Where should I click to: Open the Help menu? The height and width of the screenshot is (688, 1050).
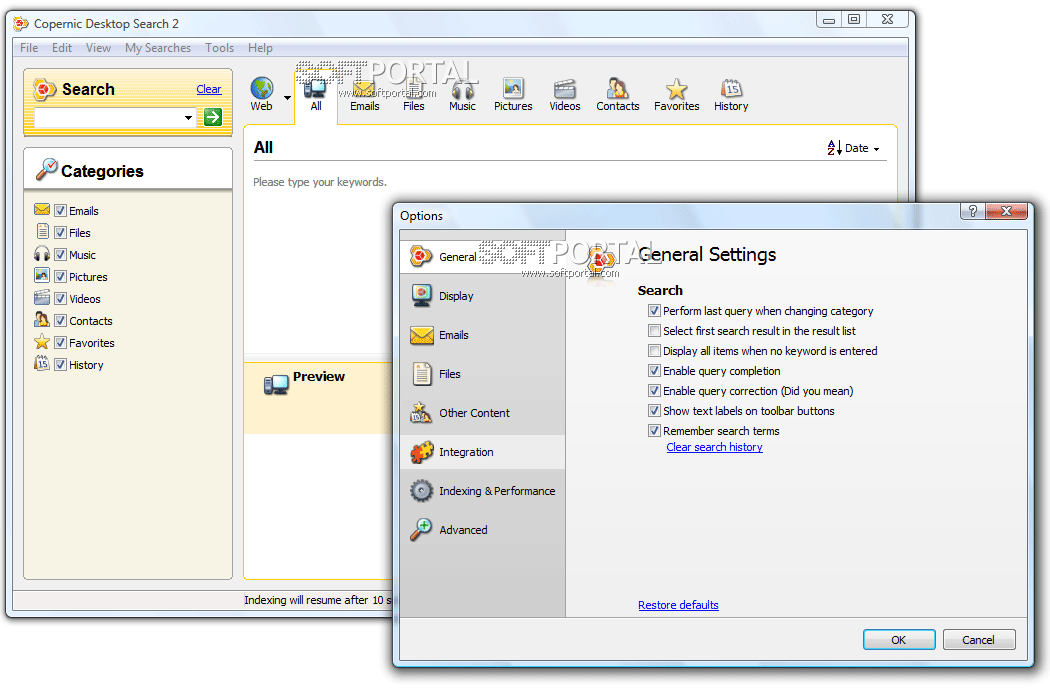[x=260, y=48]
